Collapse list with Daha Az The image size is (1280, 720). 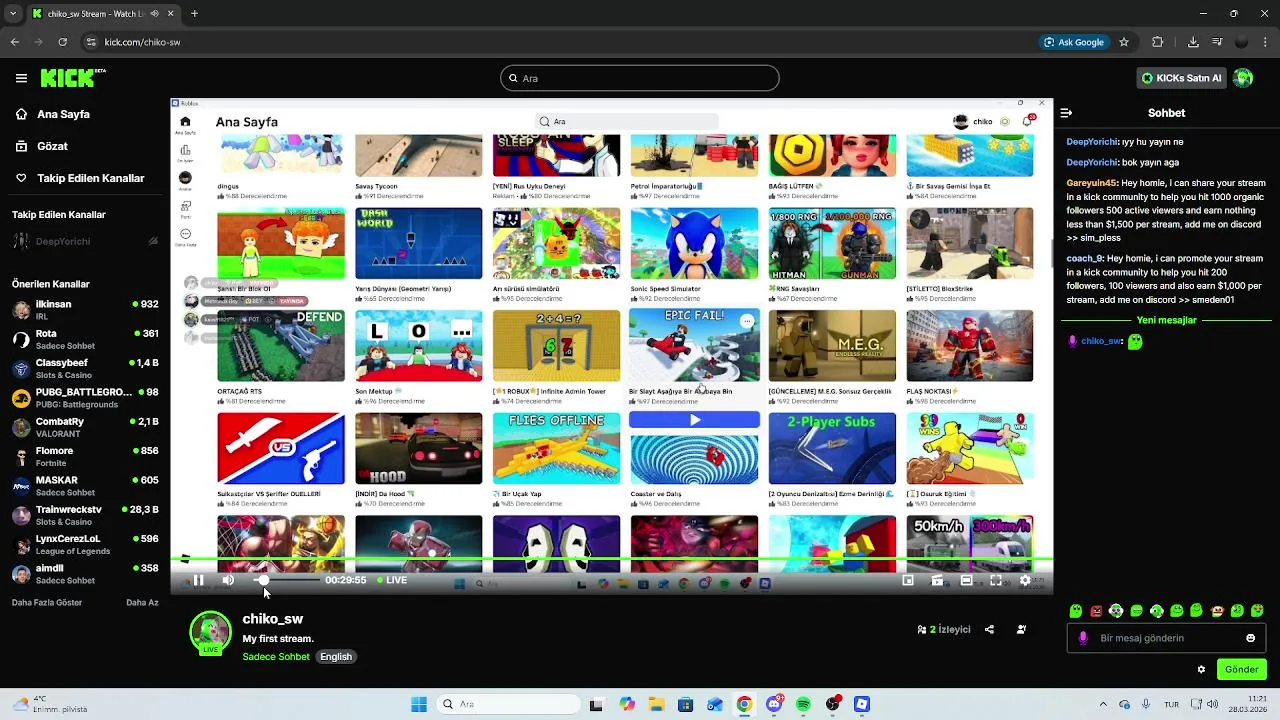click(x=142, y=603)
